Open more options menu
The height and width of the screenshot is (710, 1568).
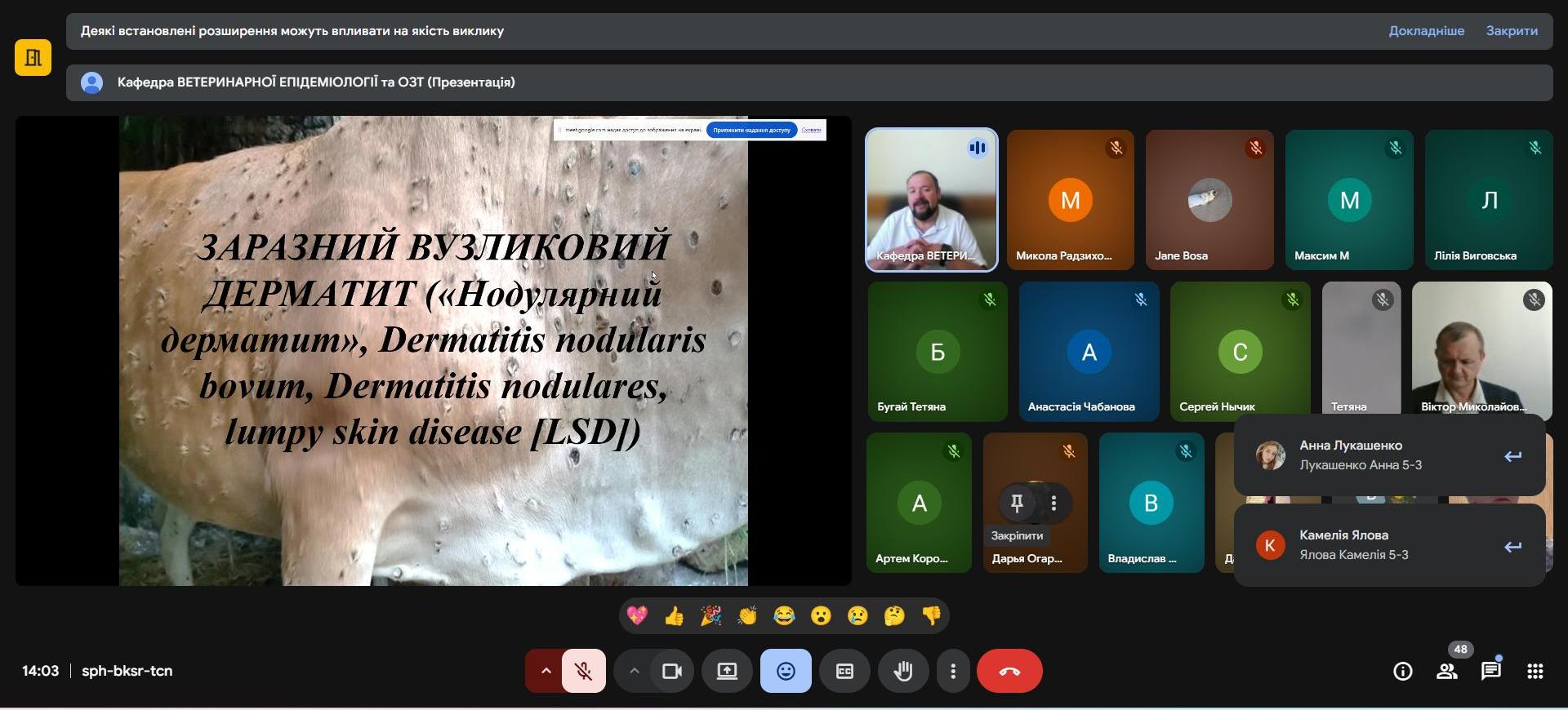(x=953, y=671)
